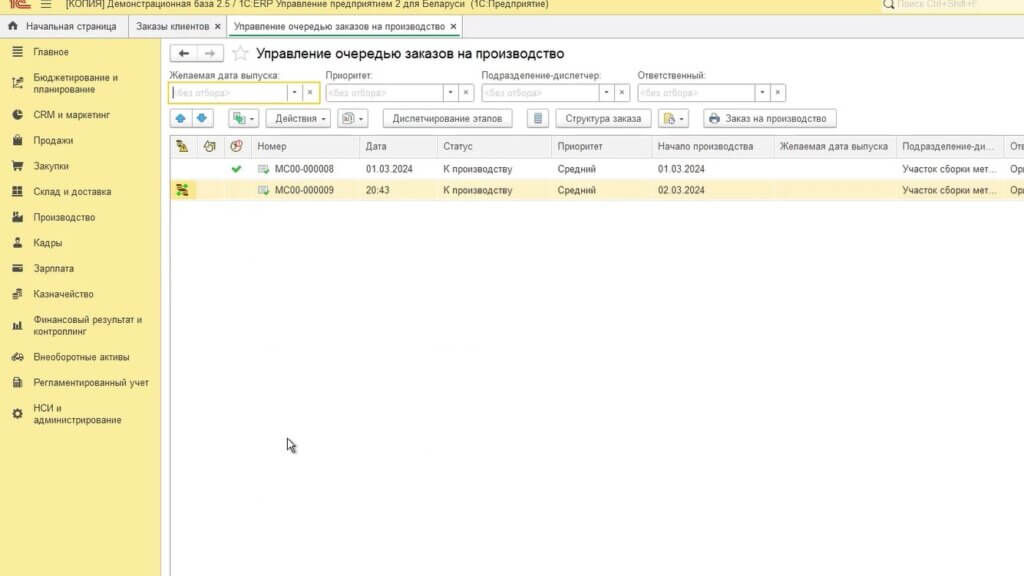The image size is (1024, 576).
Task: Switch to the Начальная страница tab
Action: [x=70, y=26]
